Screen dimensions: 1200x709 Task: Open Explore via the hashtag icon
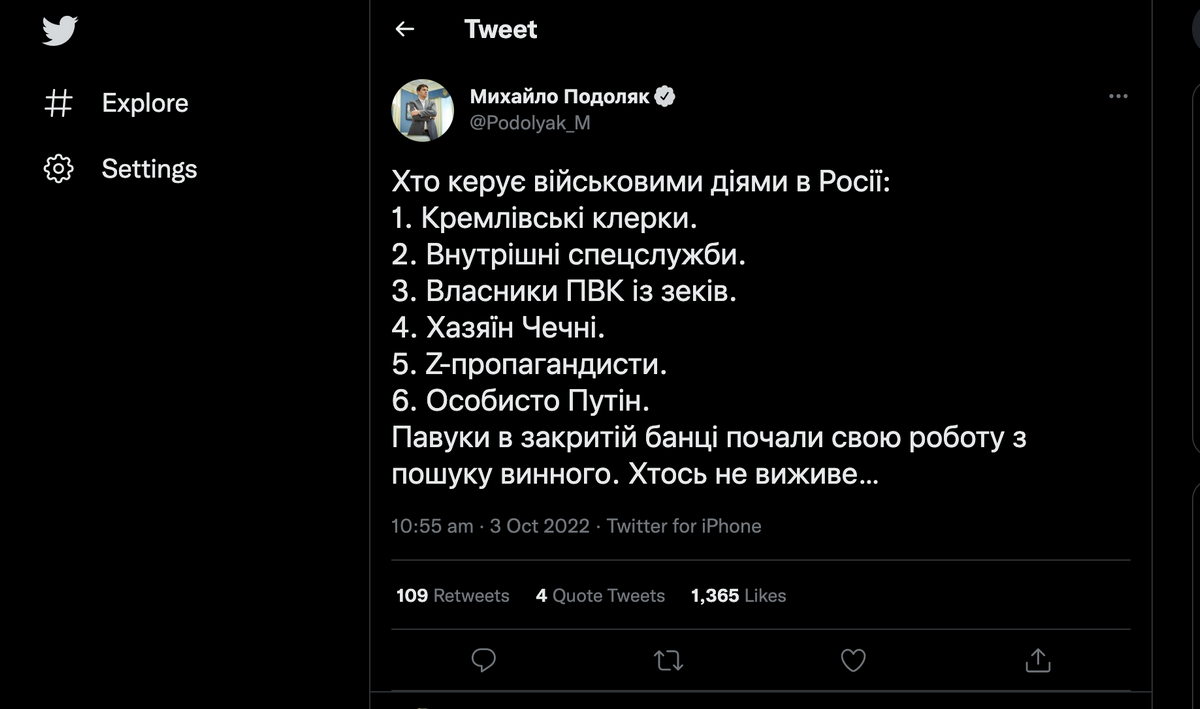59,102
